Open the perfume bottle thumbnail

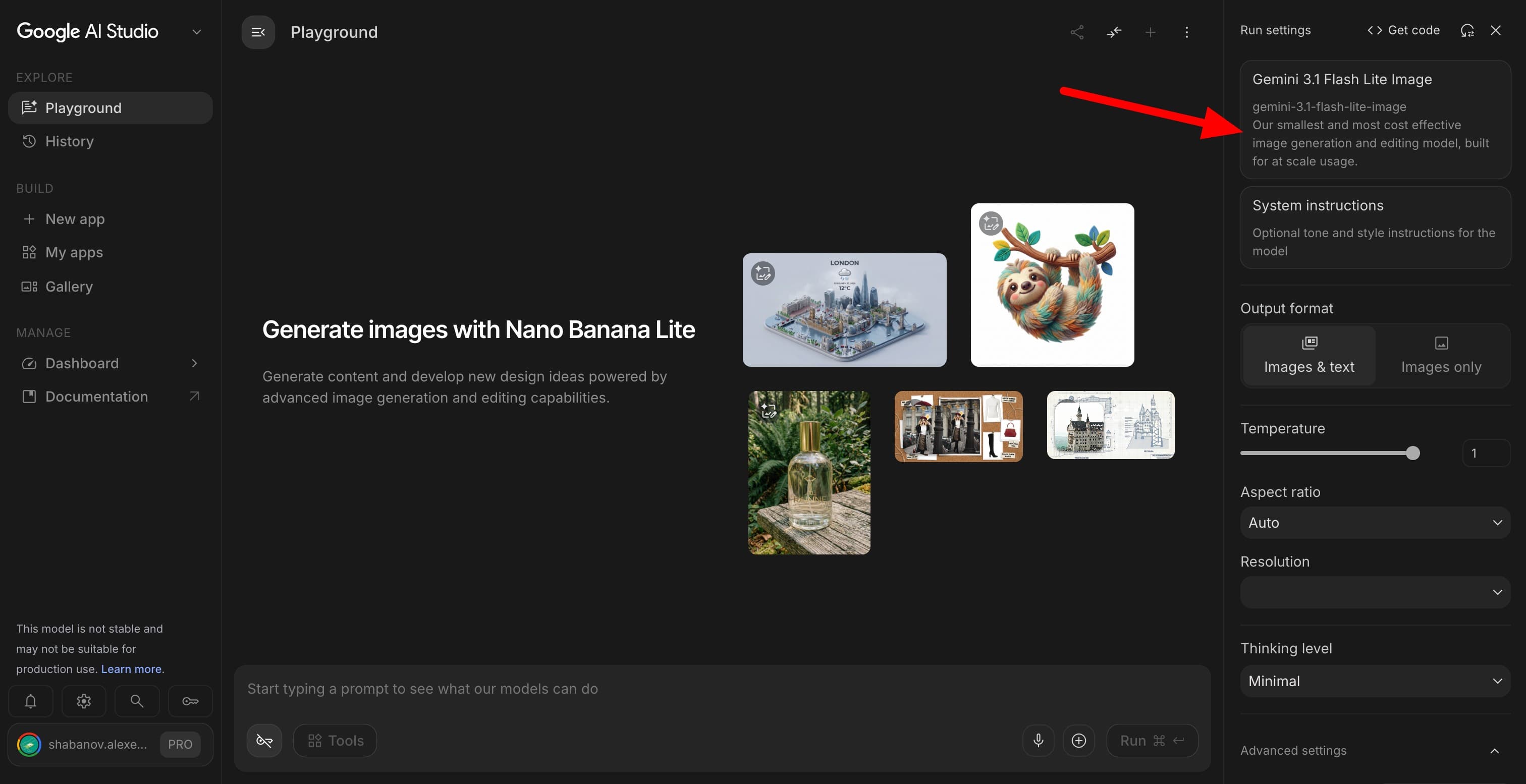click(x=809, y=473)
